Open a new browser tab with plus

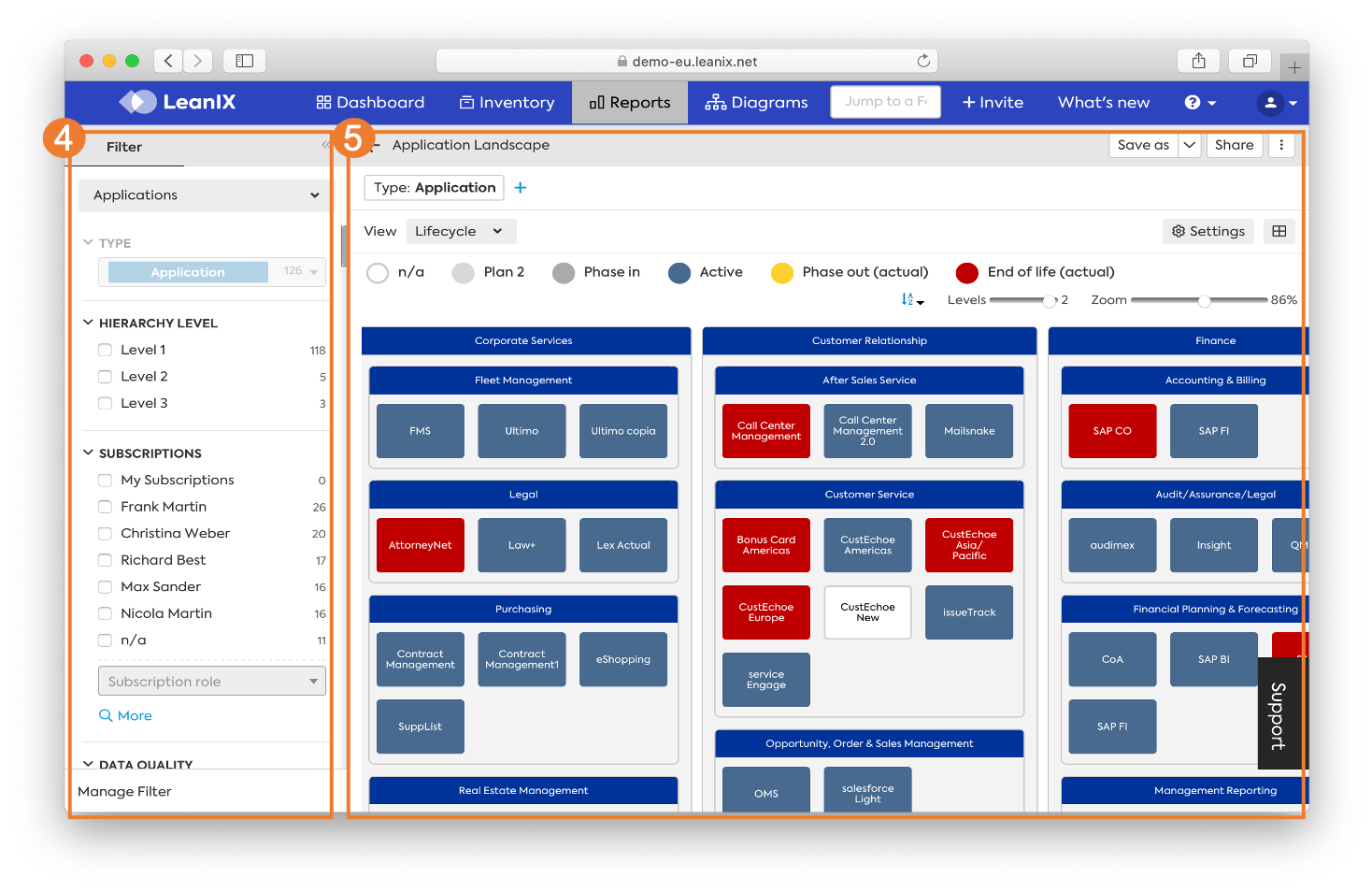click(x=1294, y=67)
